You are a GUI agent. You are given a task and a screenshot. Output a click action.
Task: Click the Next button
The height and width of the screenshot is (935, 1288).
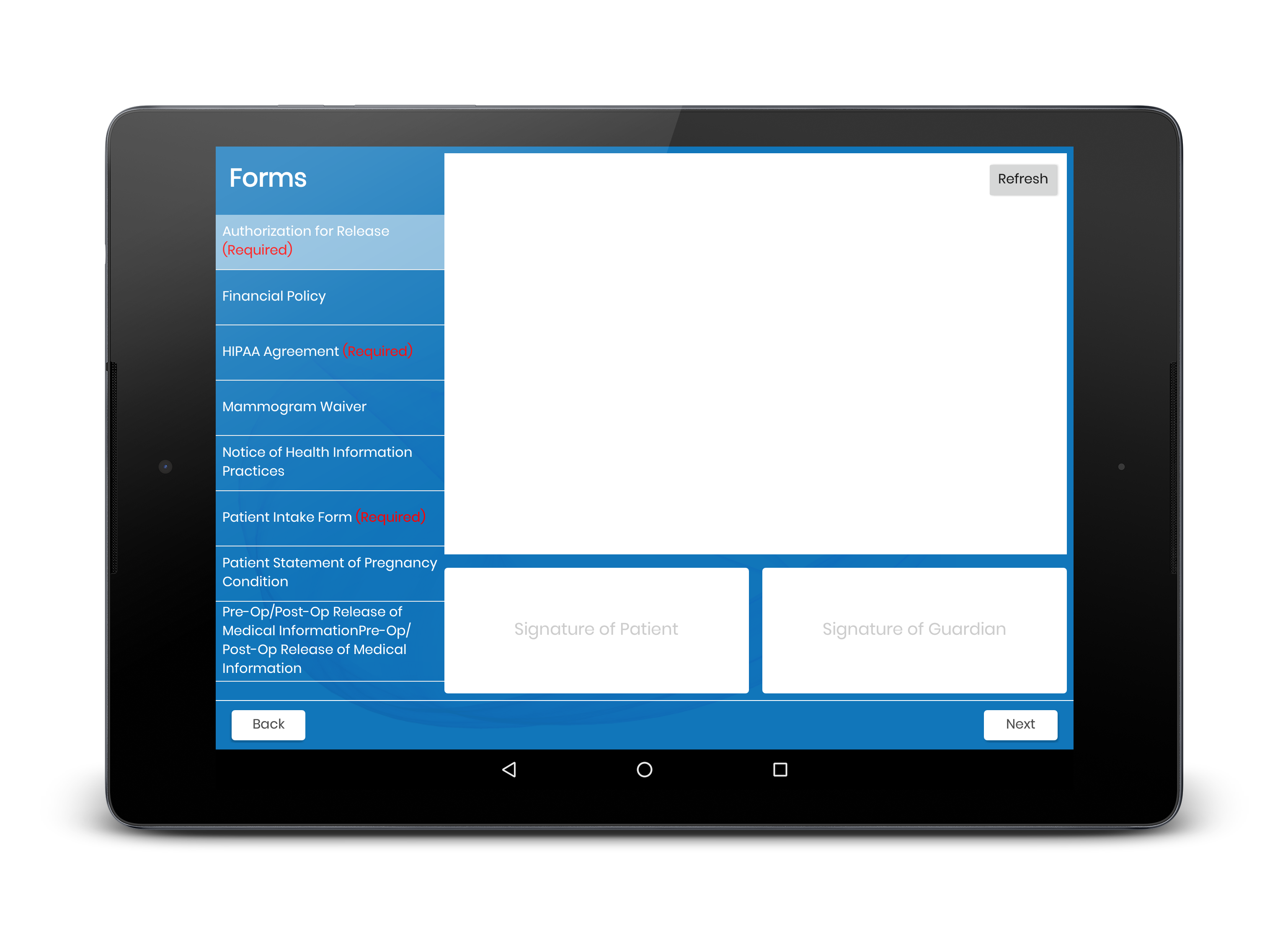pyautogui.click(x=1019, y=723)
